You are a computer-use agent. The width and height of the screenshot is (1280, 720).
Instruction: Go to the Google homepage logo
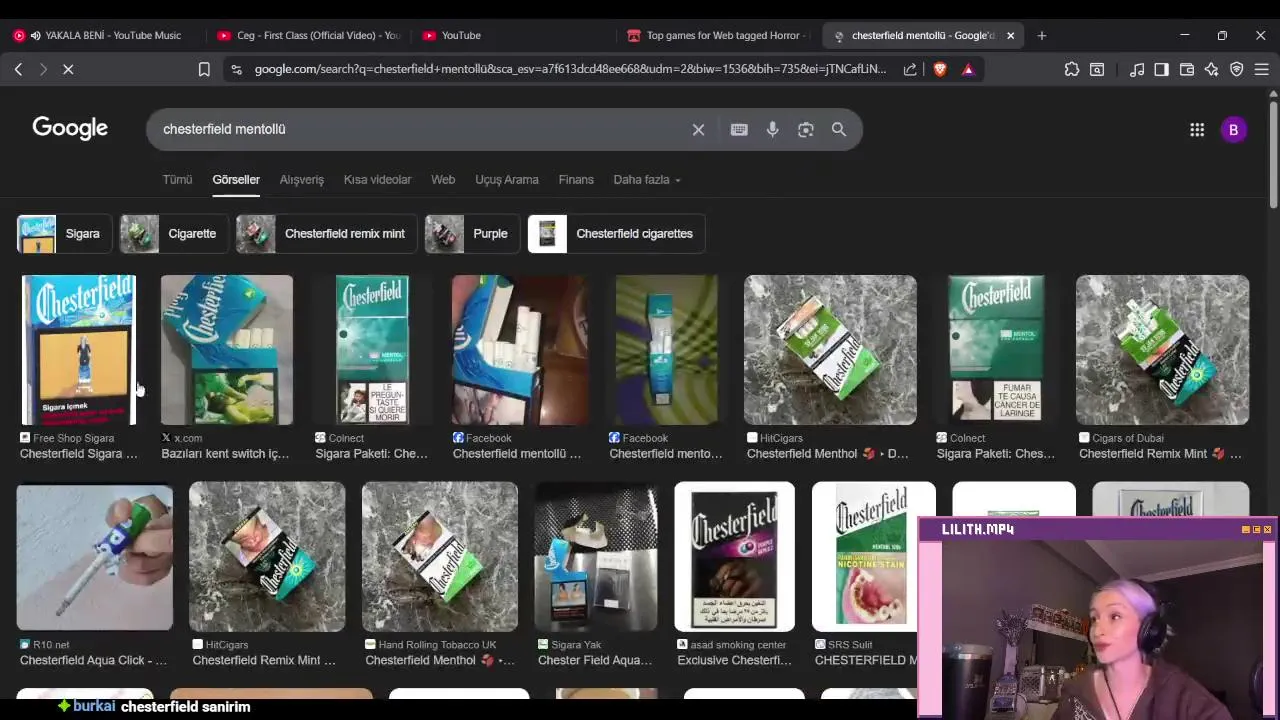tap(70, 128)
